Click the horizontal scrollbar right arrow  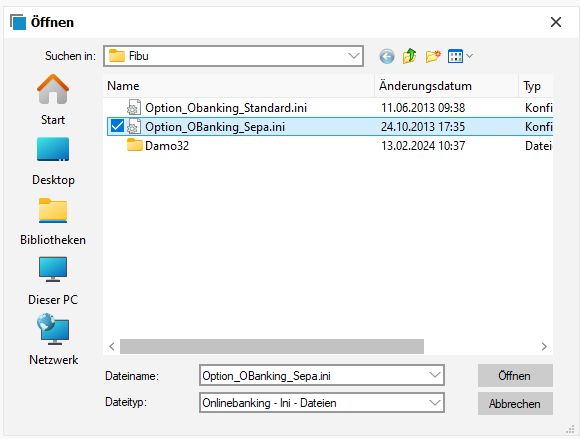coord(544,347)
